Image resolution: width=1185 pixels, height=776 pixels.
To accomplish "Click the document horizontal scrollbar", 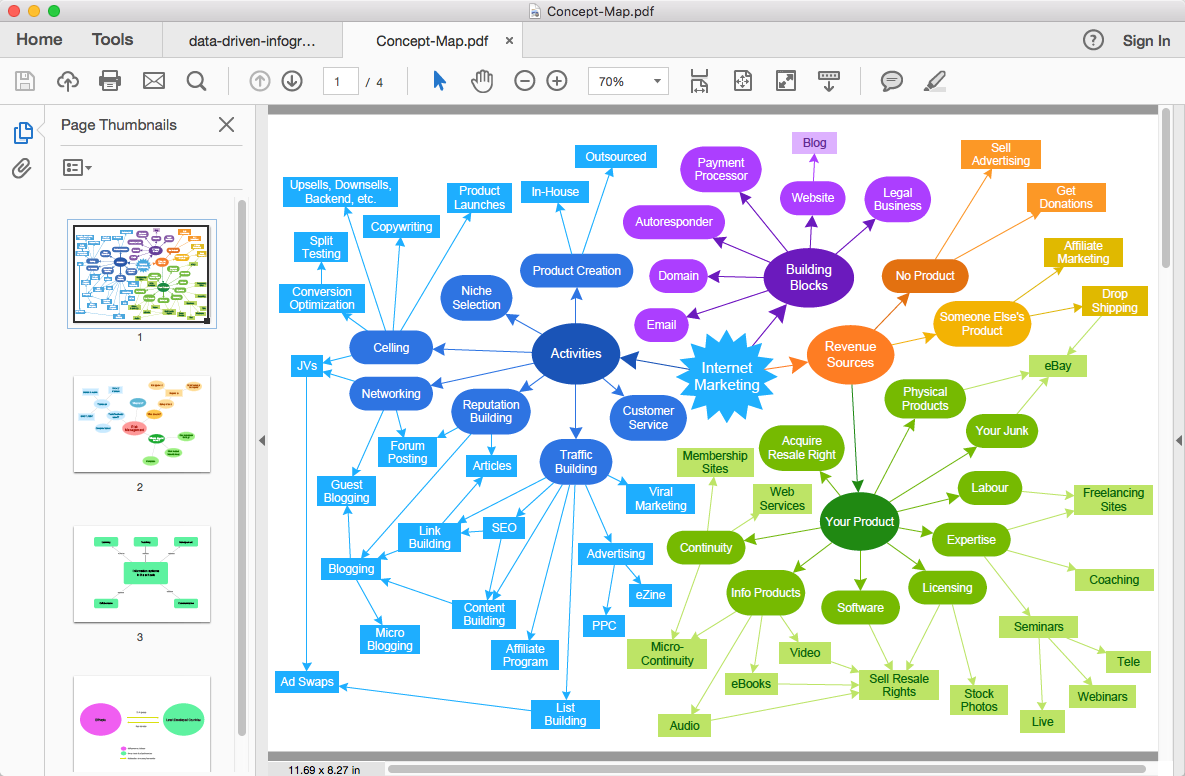I will tap(766, 769).
